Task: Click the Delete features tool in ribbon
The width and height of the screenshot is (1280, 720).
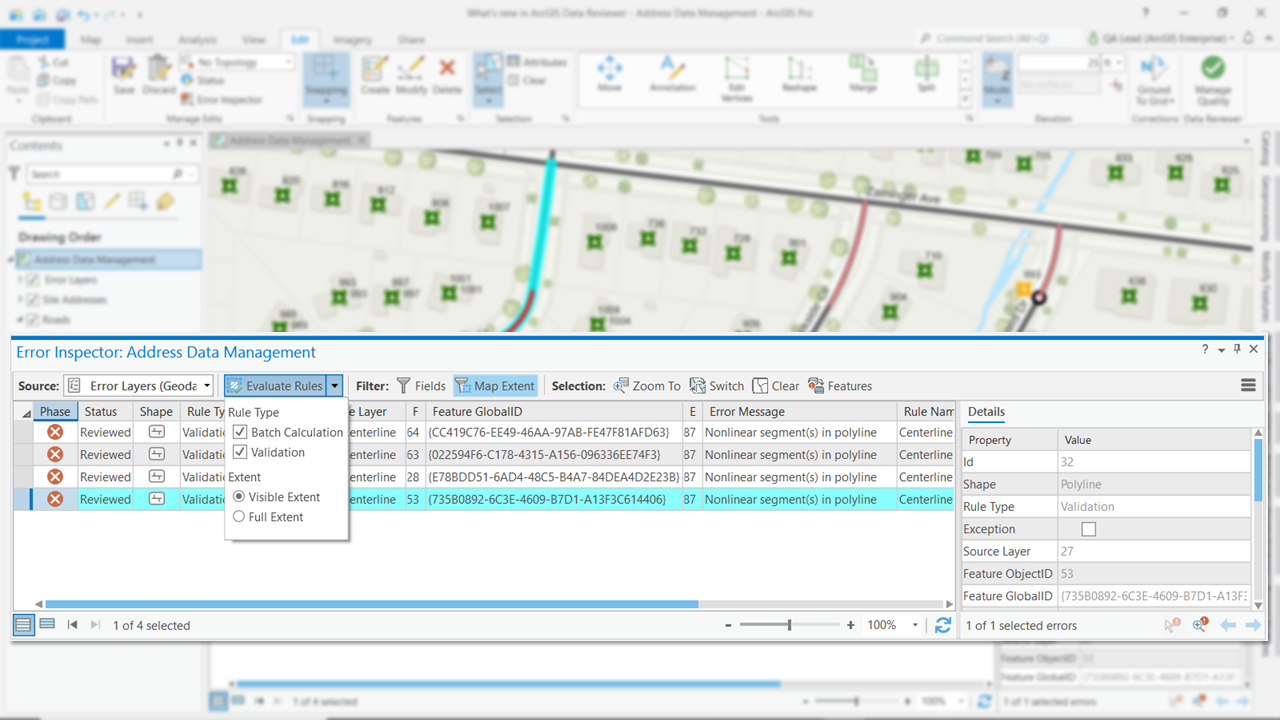Action: tap(447, 76)
